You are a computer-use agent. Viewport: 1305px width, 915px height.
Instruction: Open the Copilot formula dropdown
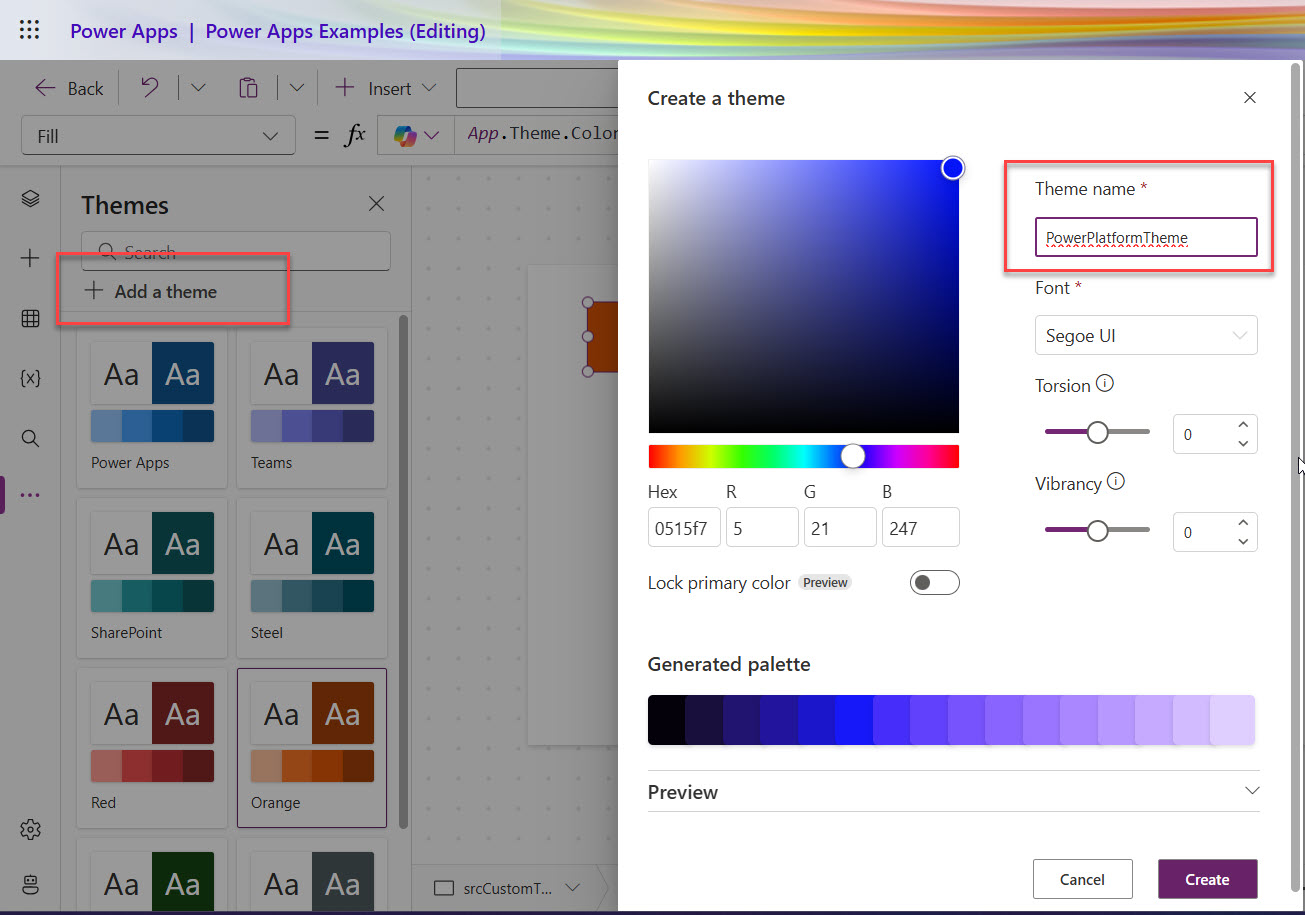point(417,135)
